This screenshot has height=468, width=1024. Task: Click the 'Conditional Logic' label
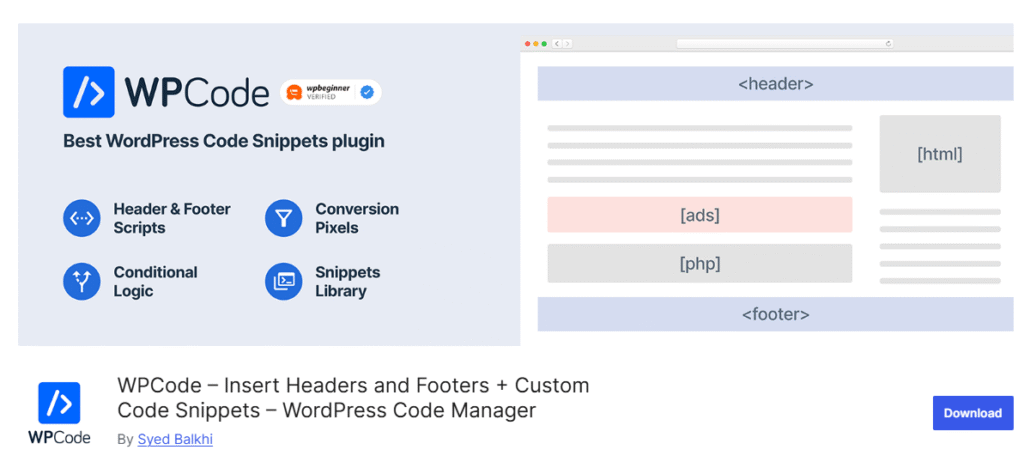[x=155, y=281]
